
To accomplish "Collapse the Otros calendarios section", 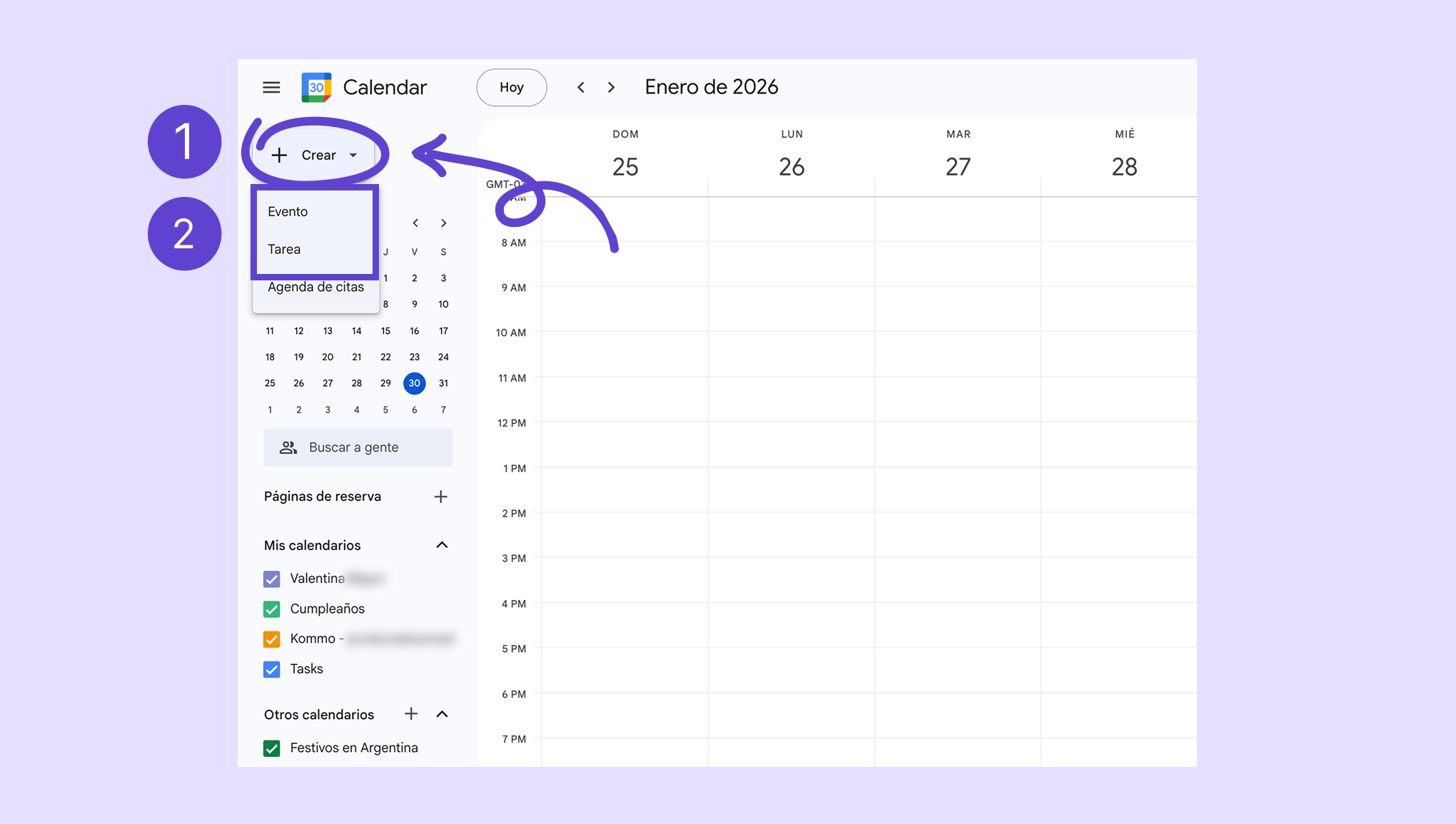I will tap(442, 714).
